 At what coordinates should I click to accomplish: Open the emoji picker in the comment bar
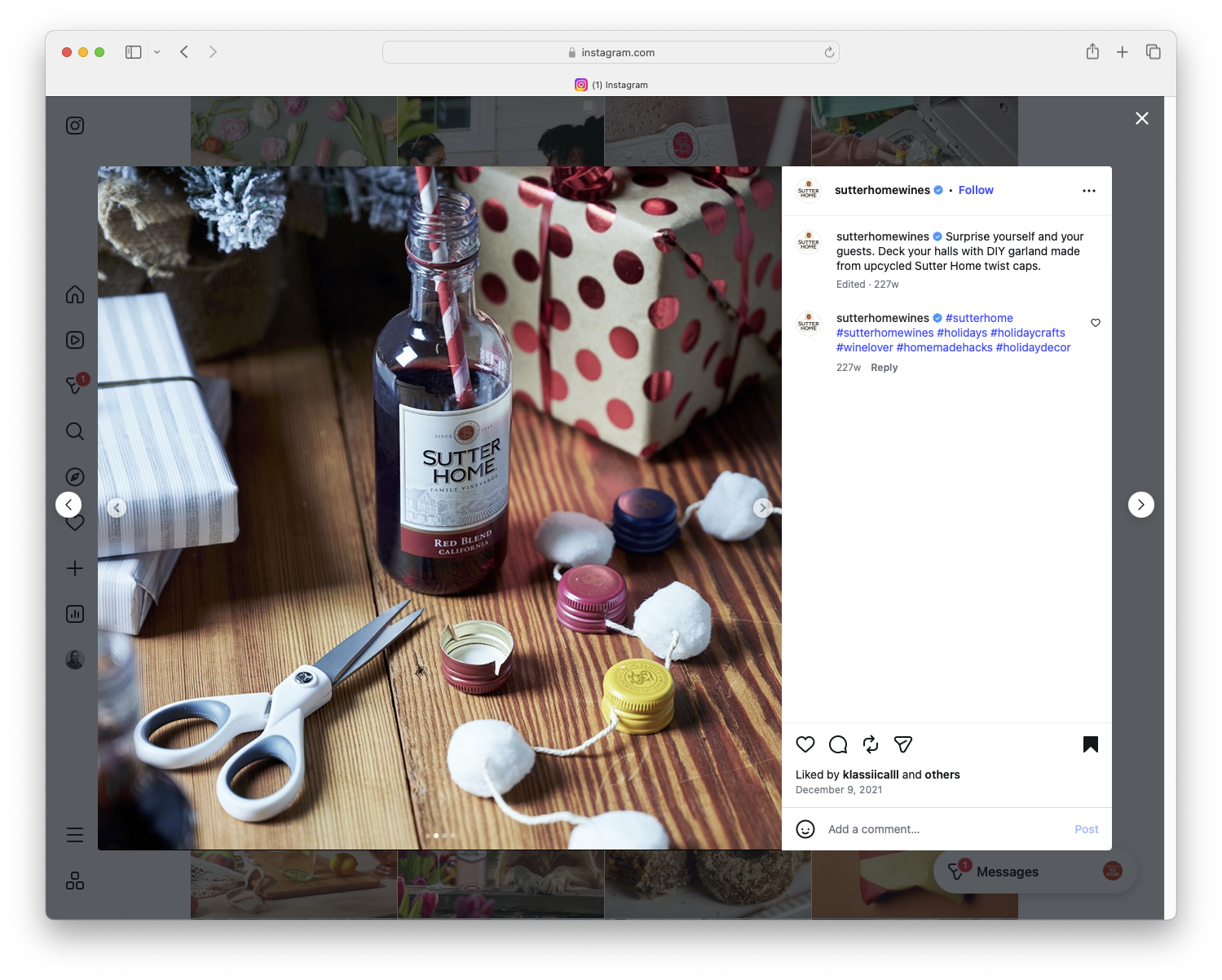[x=805, y=828]
